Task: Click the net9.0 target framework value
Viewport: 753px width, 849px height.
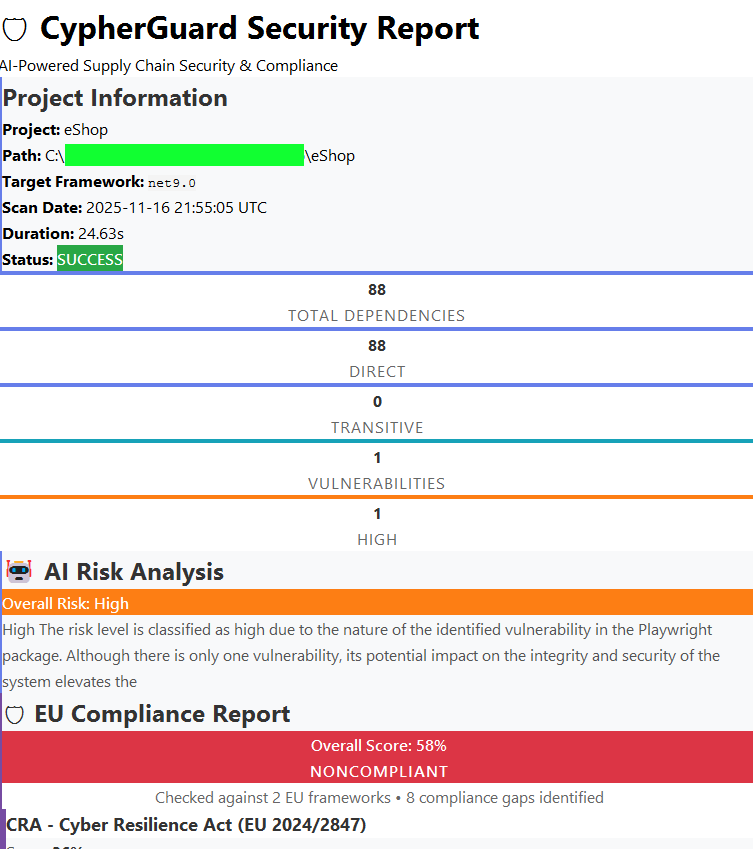Action: pyautogui.click(x=172, y=183)
